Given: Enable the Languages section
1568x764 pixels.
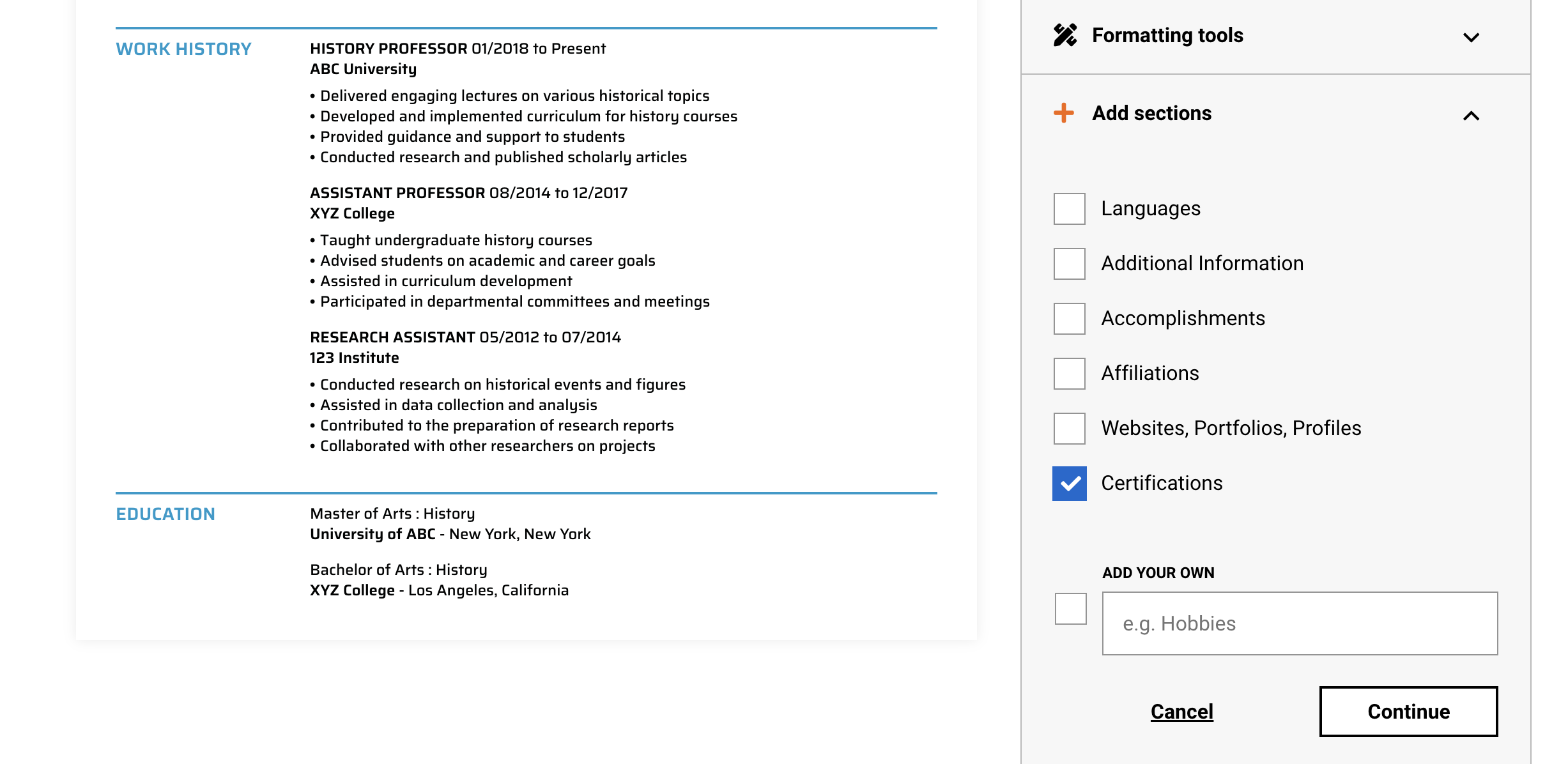Looking at the screenshot, I should click(x=1069, y=208).
